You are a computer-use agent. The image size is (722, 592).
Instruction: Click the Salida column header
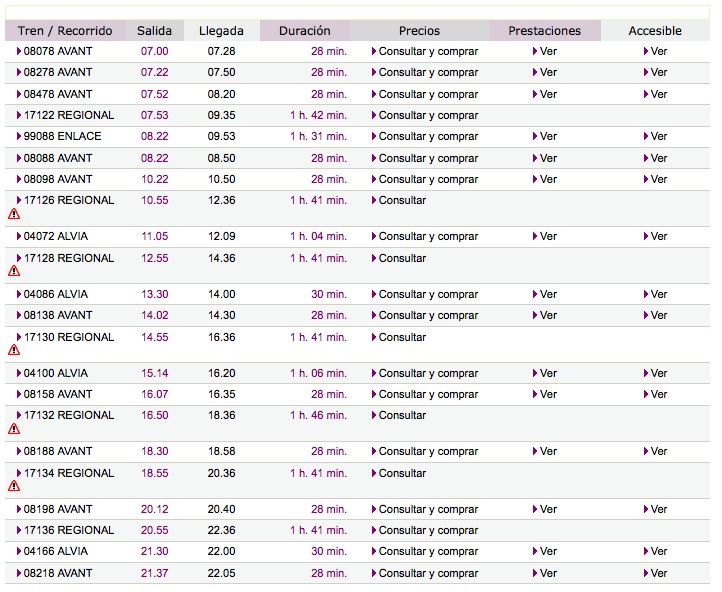(x=155, y=31)
